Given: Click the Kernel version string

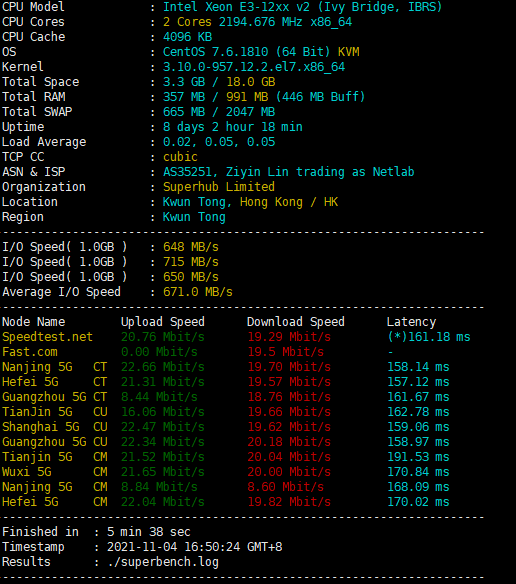Looking at the screenshot, I should coord(254,67).
